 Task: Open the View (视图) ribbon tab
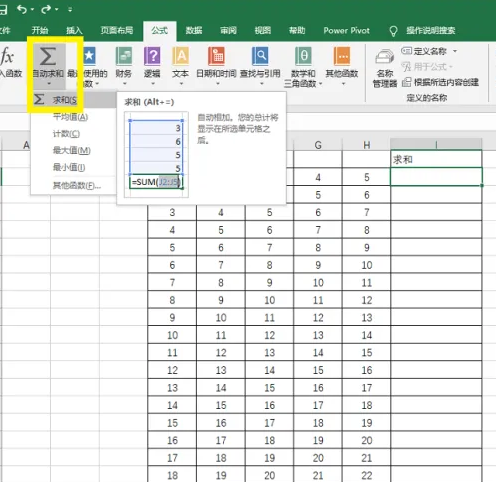click(263, 31)
